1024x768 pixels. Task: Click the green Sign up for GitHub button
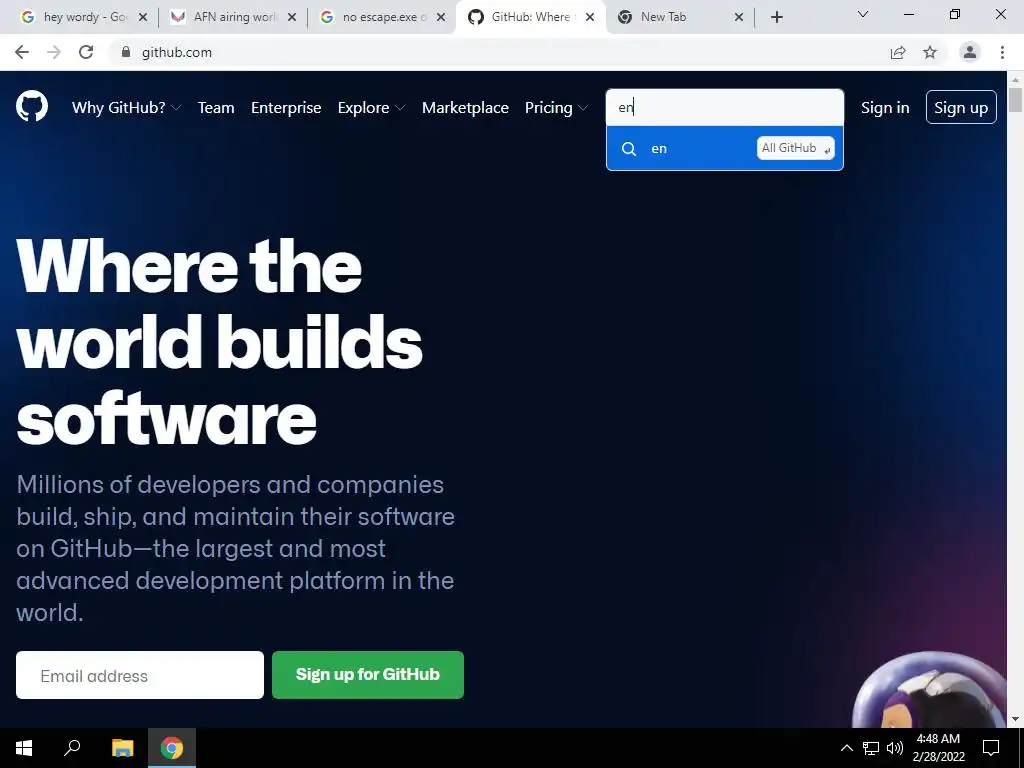368,675
